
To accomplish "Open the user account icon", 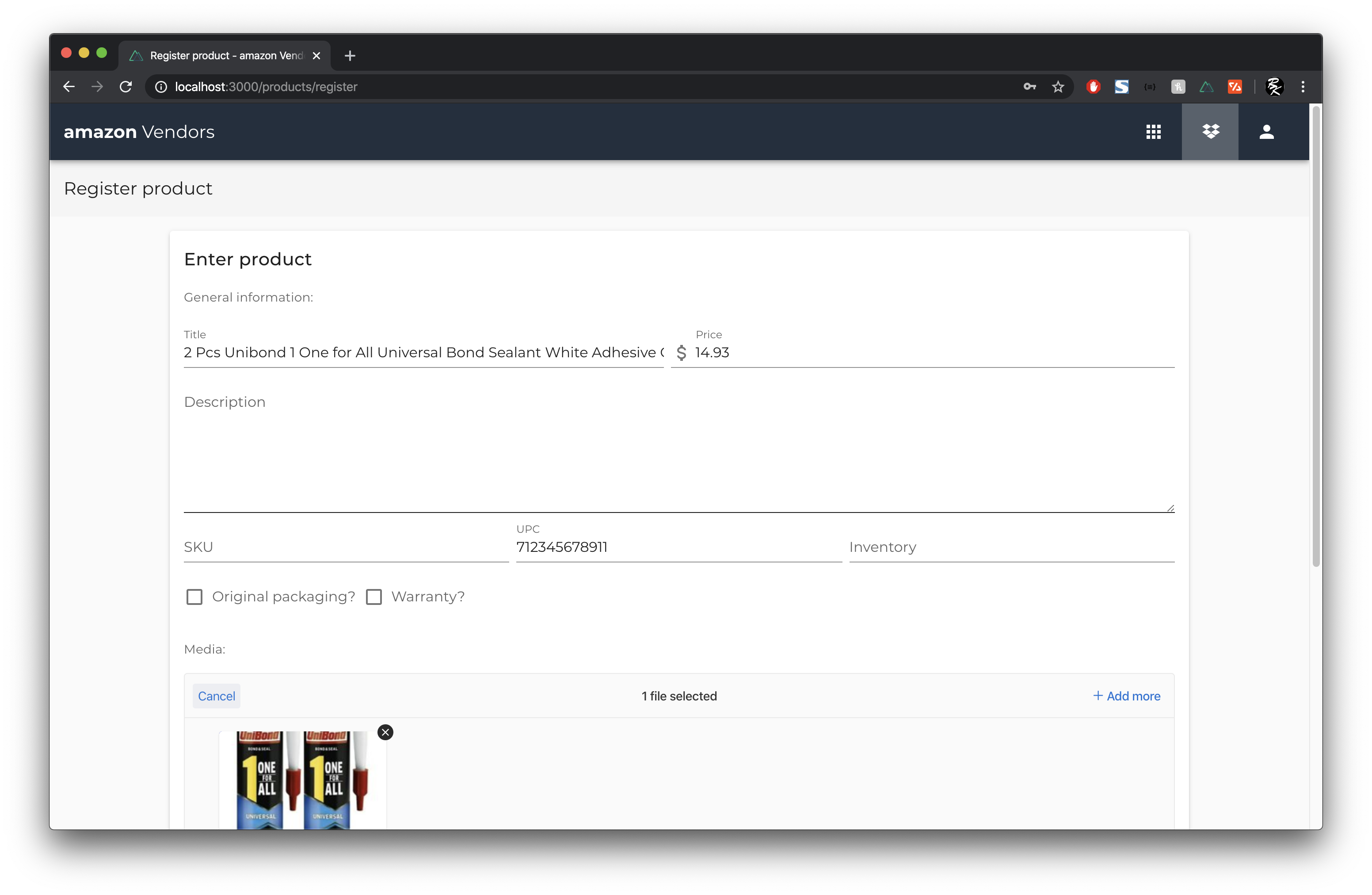I will click(x=1266, y=132).
